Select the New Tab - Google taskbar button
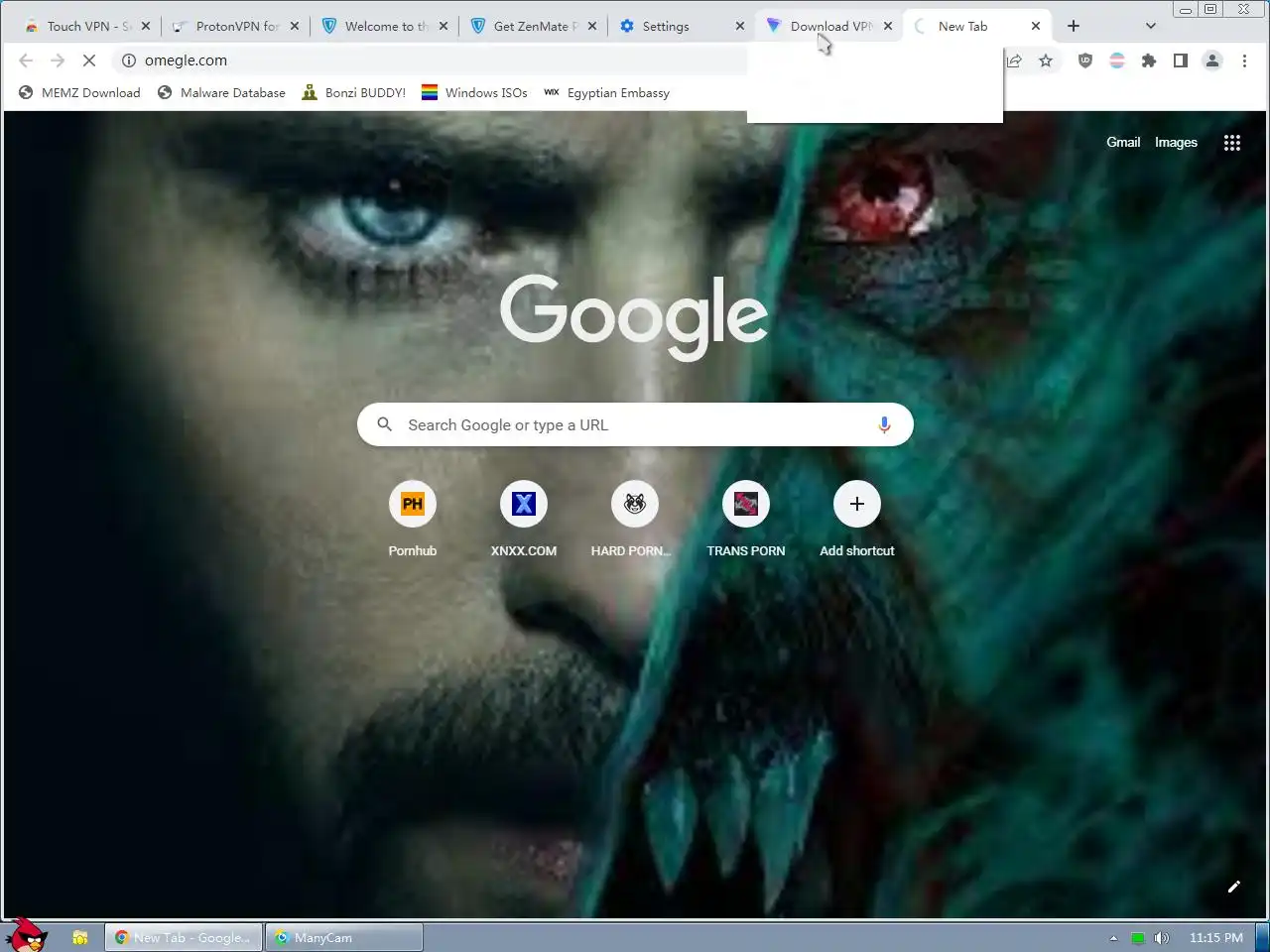Viewport: 1270px width, 952px height. coord(184,937)
